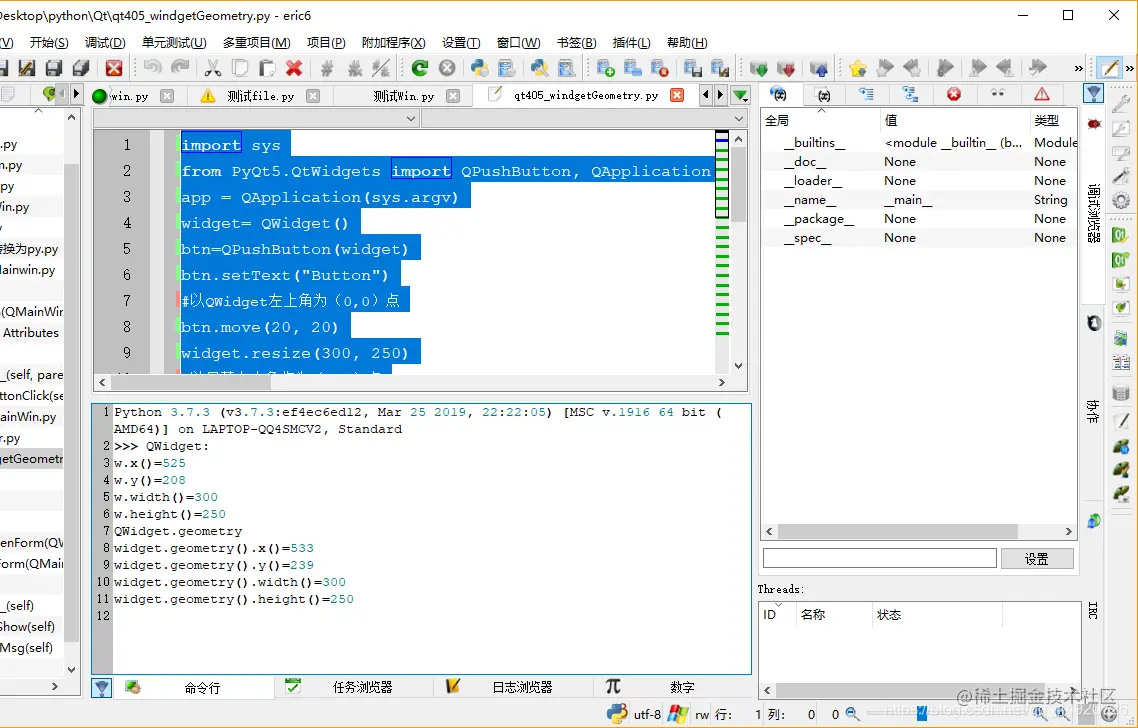1138x728 pixels.
Task: Open the Breakpoints tab with red X icon
Action: coord(954,94)
